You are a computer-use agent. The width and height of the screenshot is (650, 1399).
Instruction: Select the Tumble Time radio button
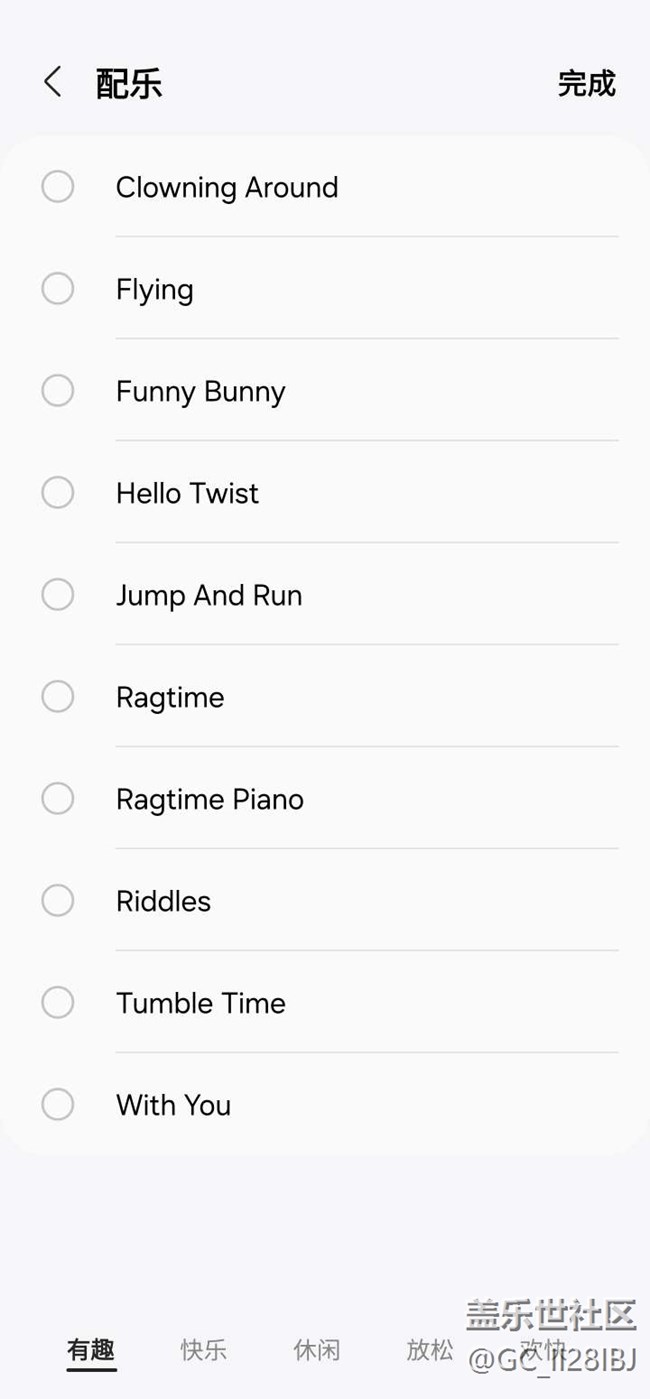tap(58, 1003)
